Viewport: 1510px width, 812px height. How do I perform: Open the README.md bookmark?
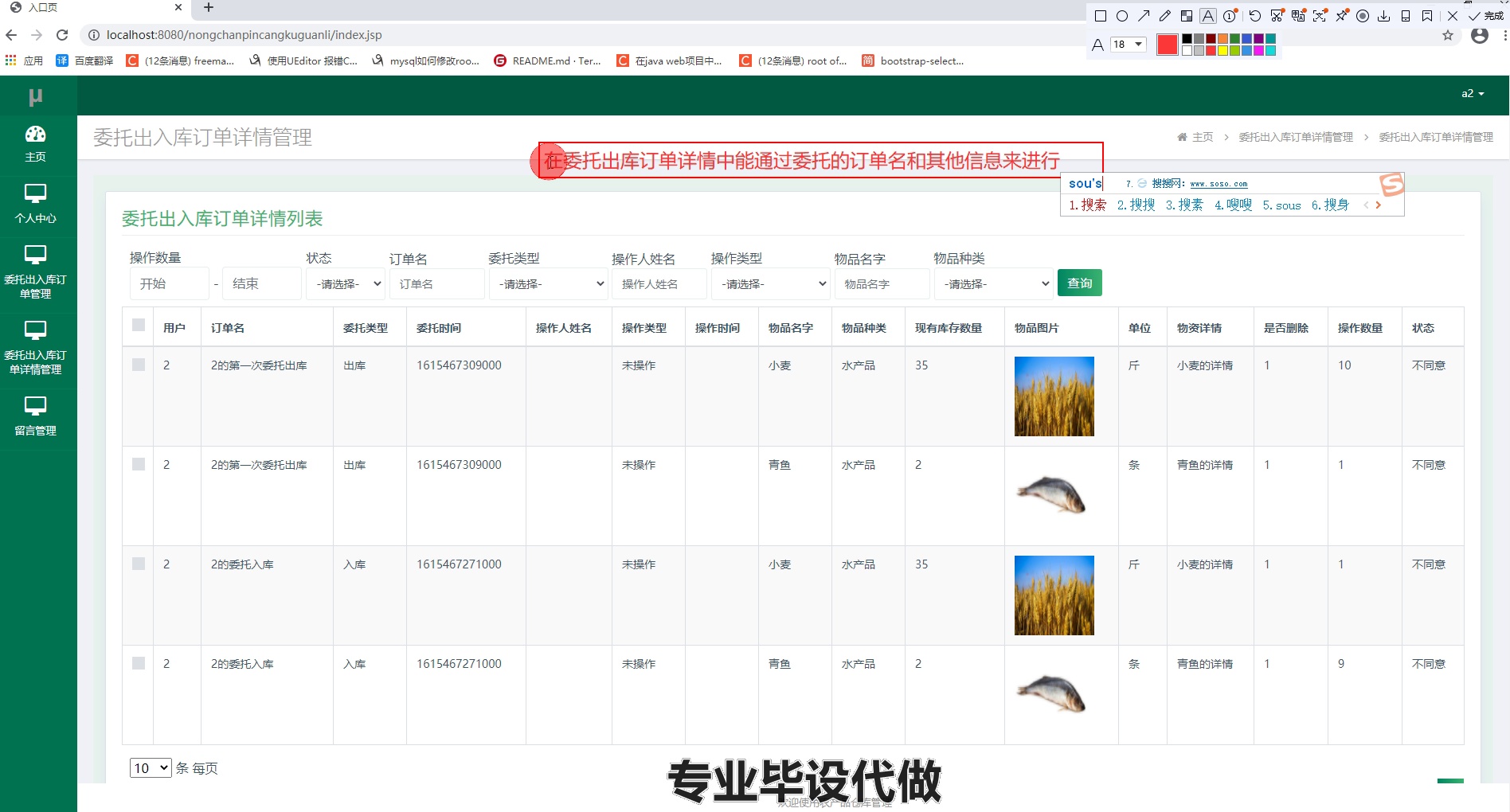(x=548, y=61)
